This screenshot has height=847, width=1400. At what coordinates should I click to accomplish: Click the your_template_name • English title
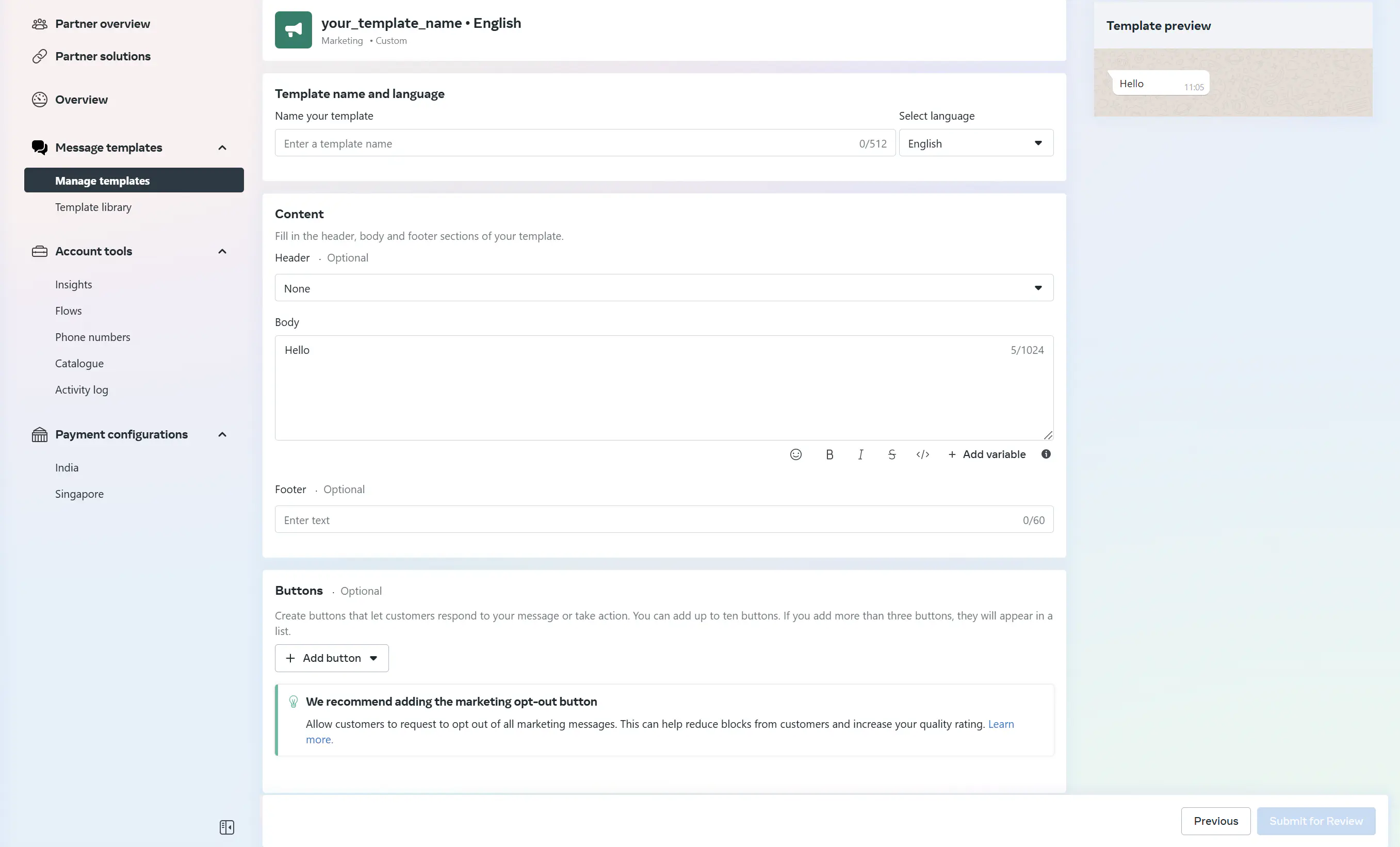pos(421,23)
